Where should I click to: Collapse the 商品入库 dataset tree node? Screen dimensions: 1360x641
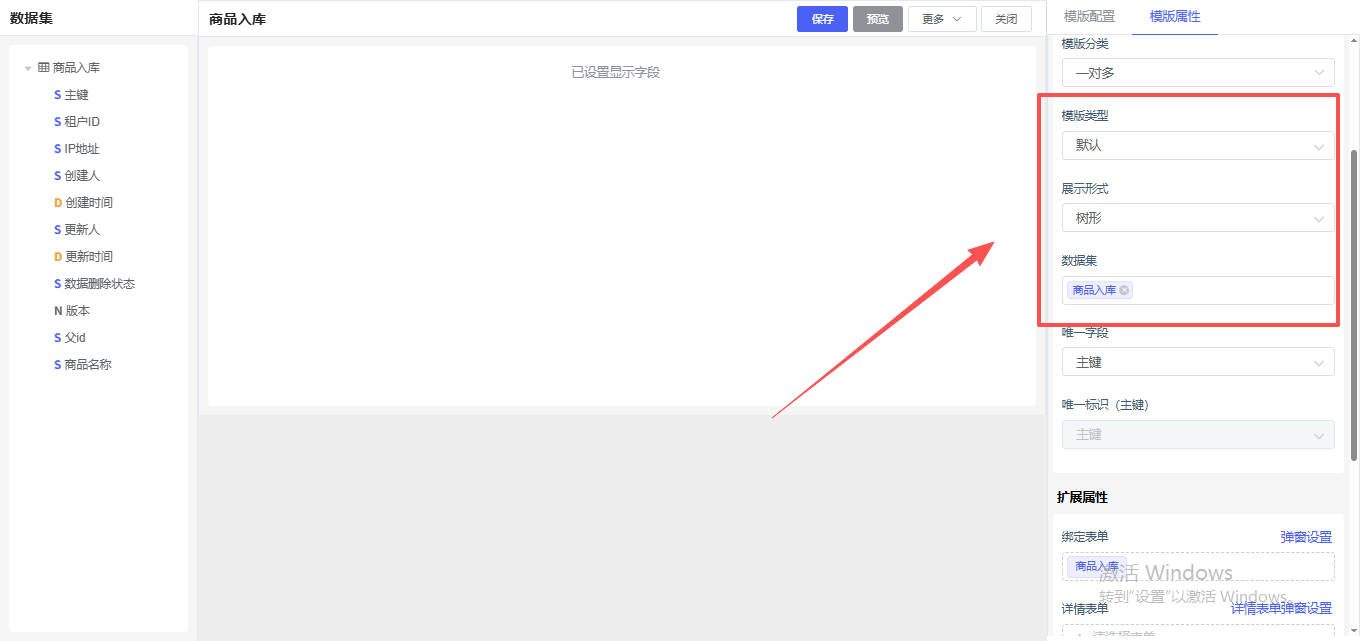[28, 68]
